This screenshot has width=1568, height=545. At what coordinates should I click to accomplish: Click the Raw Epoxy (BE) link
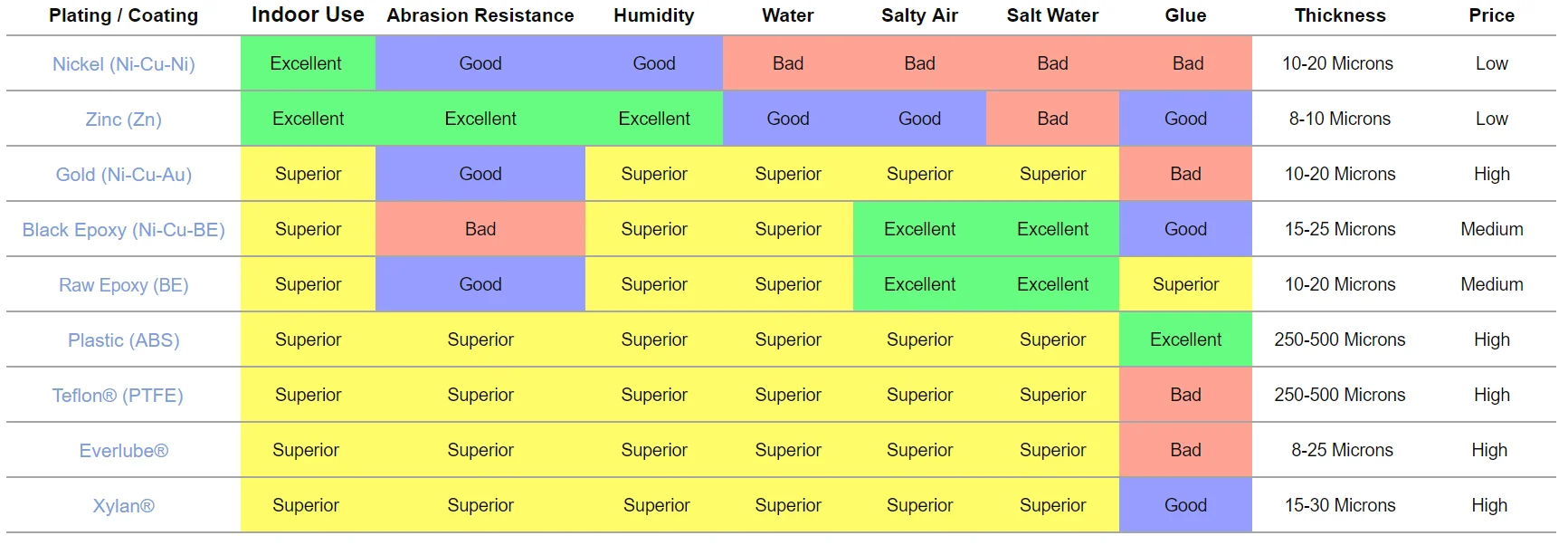coord(124,285)
